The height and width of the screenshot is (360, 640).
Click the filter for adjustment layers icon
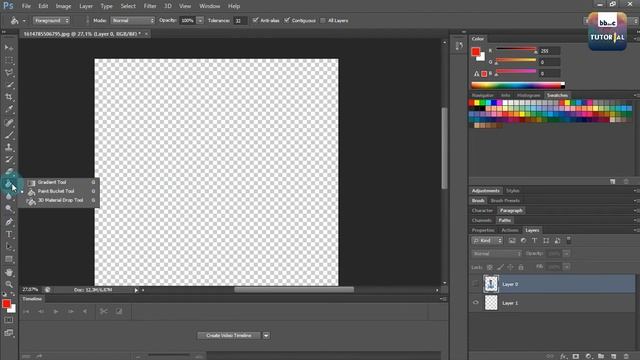523,241
